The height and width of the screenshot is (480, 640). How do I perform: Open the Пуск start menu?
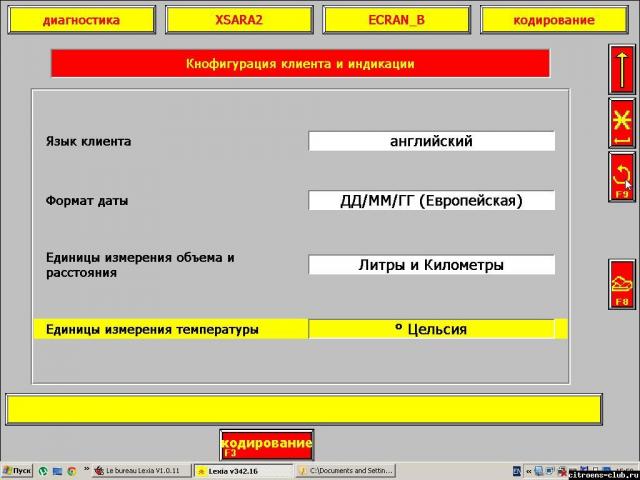[x=17, y=471]
